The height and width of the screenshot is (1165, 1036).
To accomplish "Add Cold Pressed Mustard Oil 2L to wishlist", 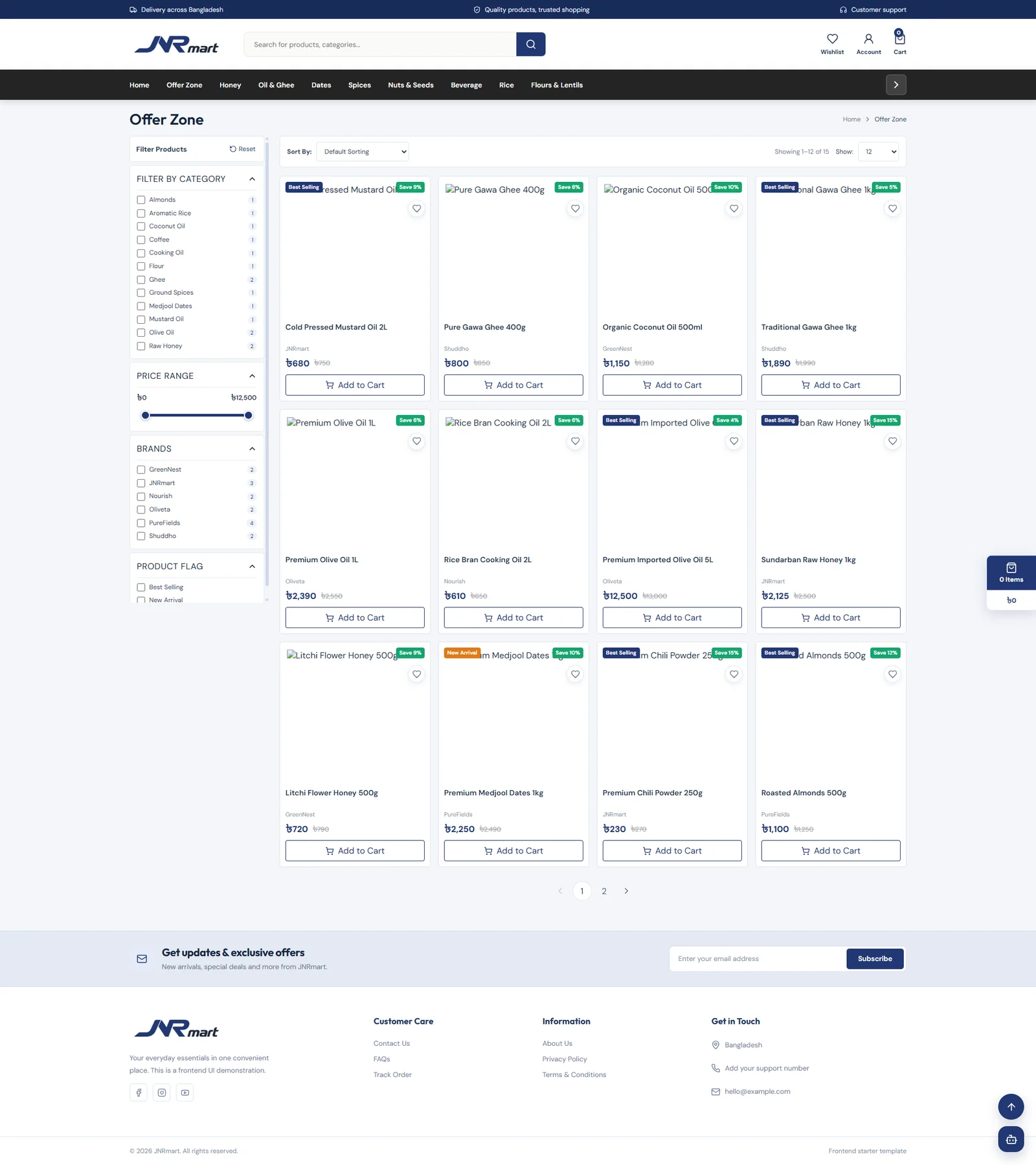I will (x=416, y=209).
